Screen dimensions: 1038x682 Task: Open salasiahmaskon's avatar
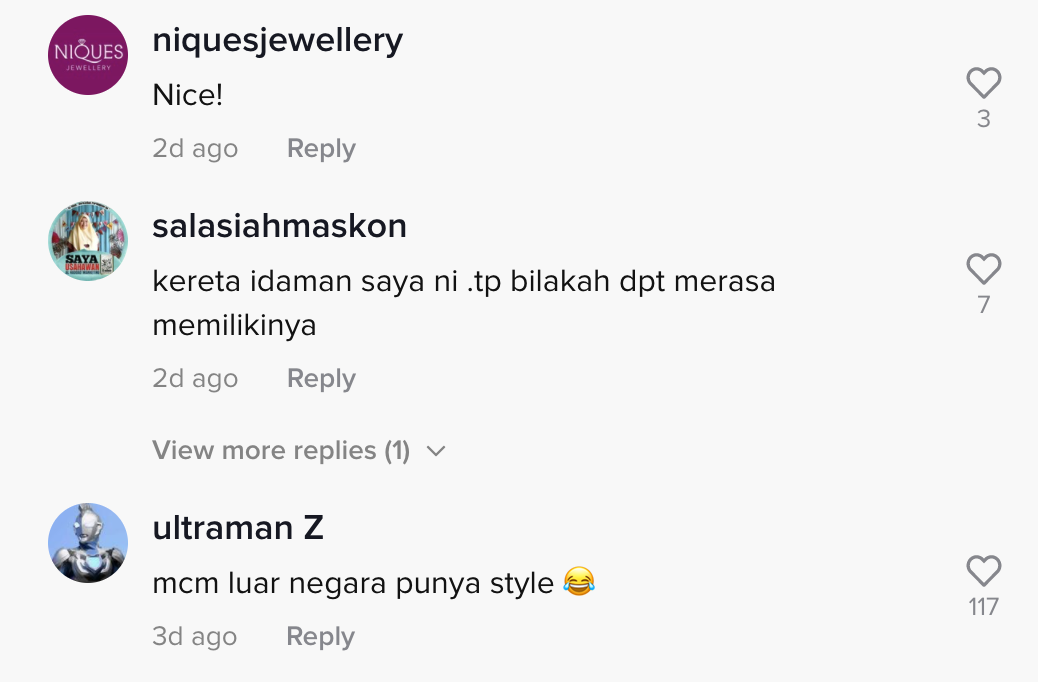tap(88, 241)
